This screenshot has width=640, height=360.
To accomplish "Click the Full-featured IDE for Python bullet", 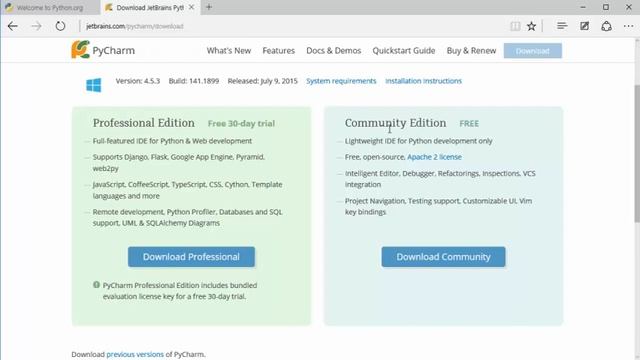I will pyautogui.click(x=172, y=141).
